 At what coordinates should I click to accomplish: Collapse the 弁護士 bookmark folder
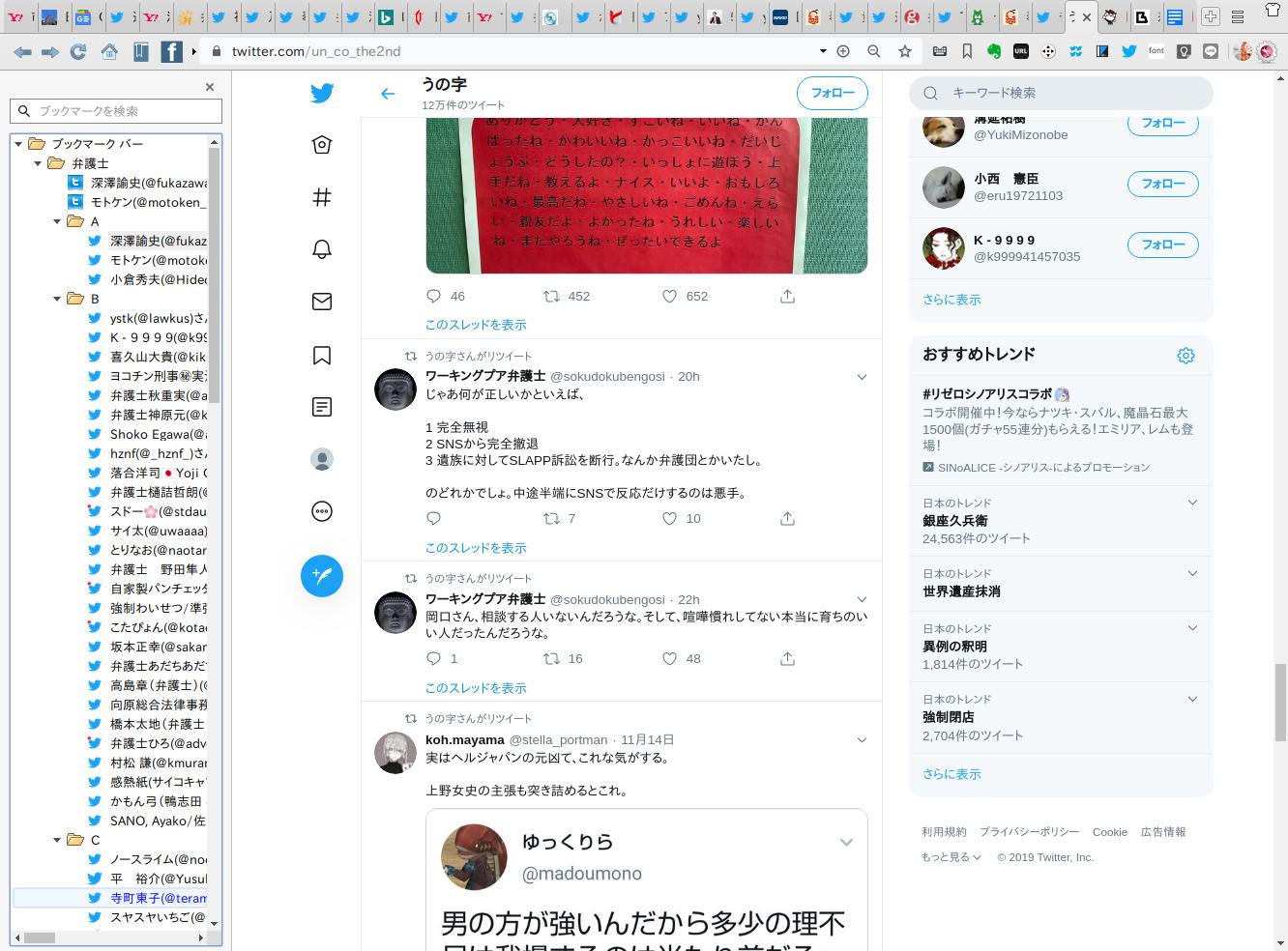[38, 163]
